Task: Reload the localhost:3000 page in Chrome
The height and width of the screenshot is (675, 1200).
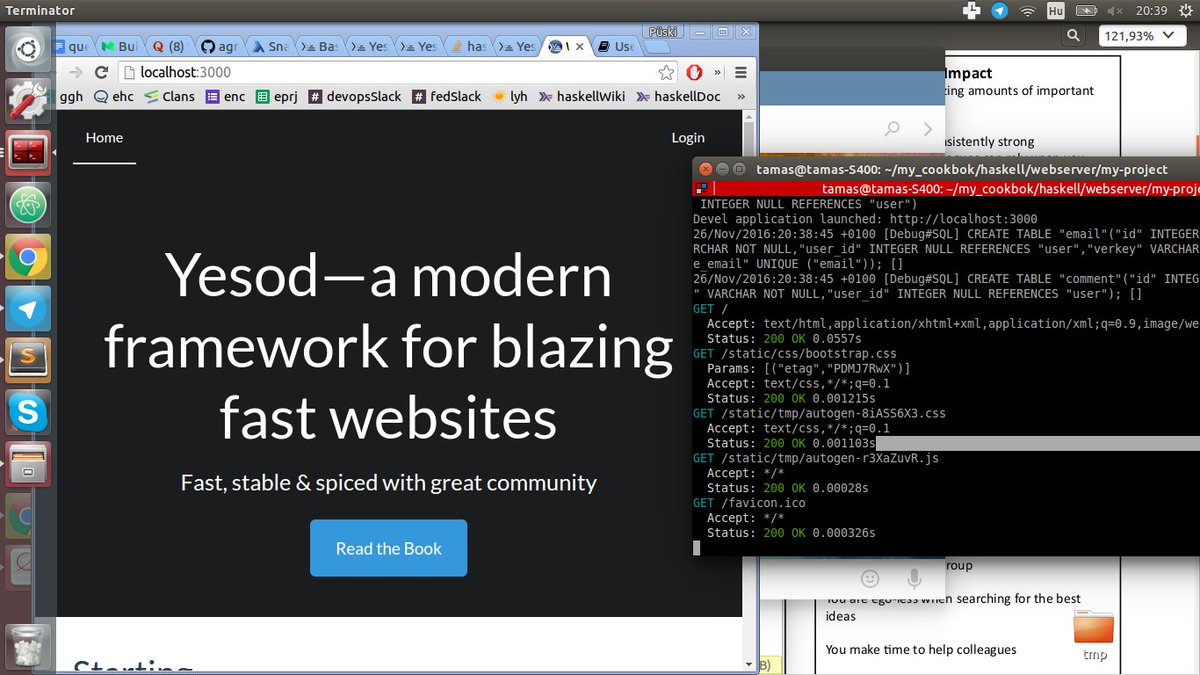Action: (x=101, y=72)
